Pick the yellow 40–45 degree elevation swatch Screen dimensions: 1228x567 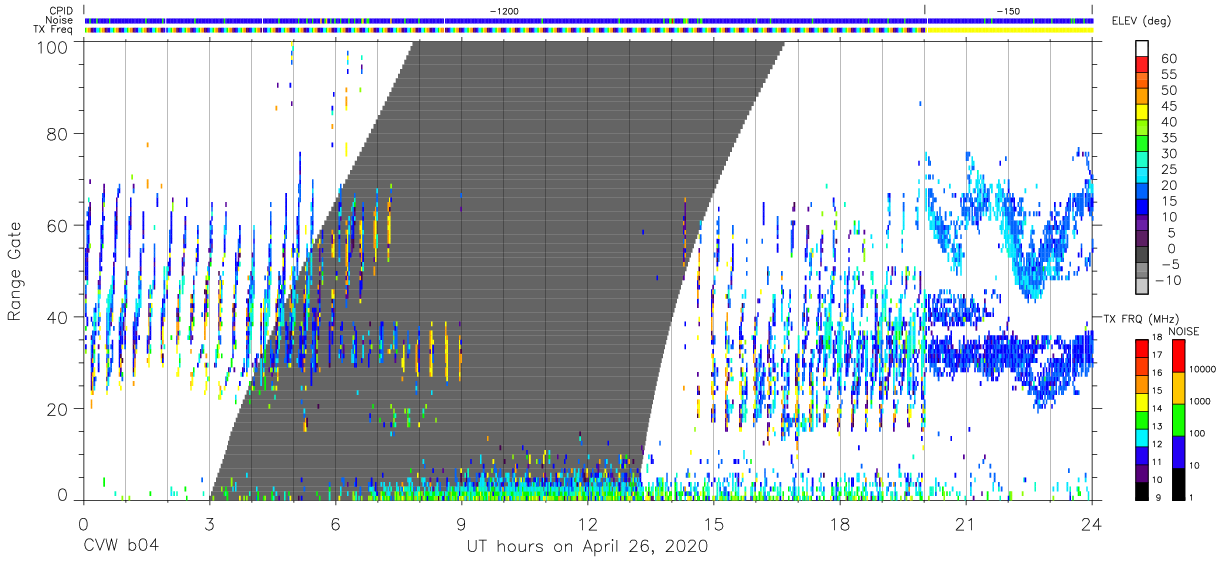(1143, 114)
